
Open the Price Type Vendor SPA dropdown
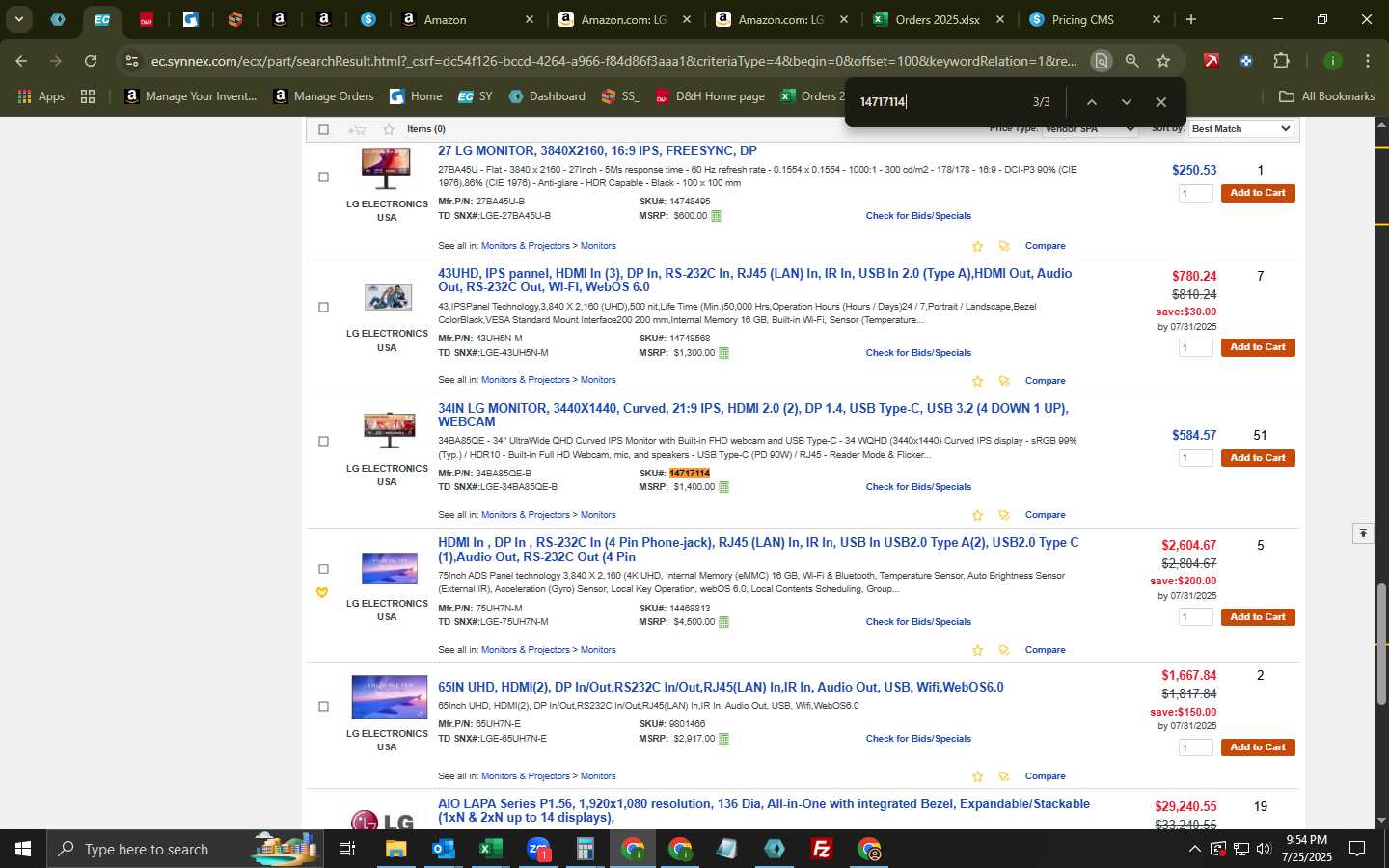(1089, 129)
